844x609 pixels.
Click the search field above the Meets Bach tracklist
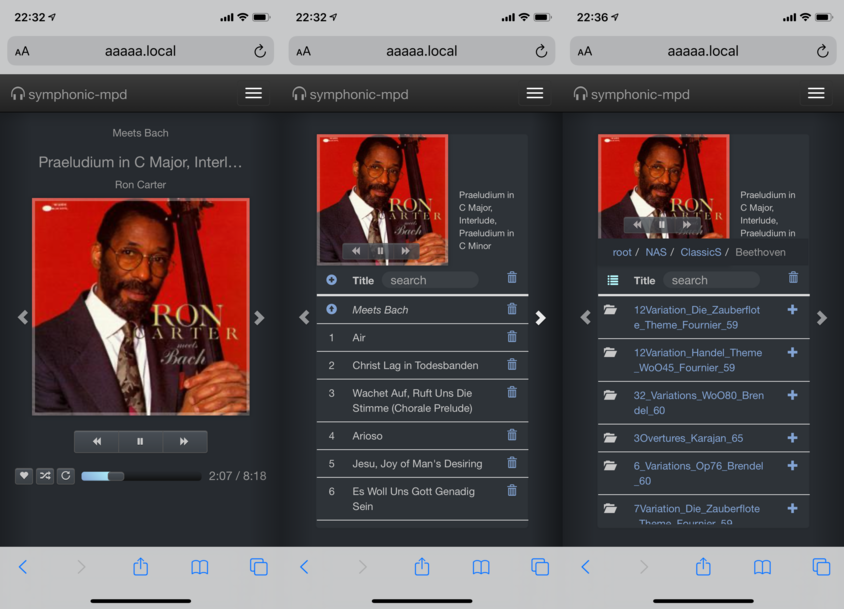tap(430, 280)
